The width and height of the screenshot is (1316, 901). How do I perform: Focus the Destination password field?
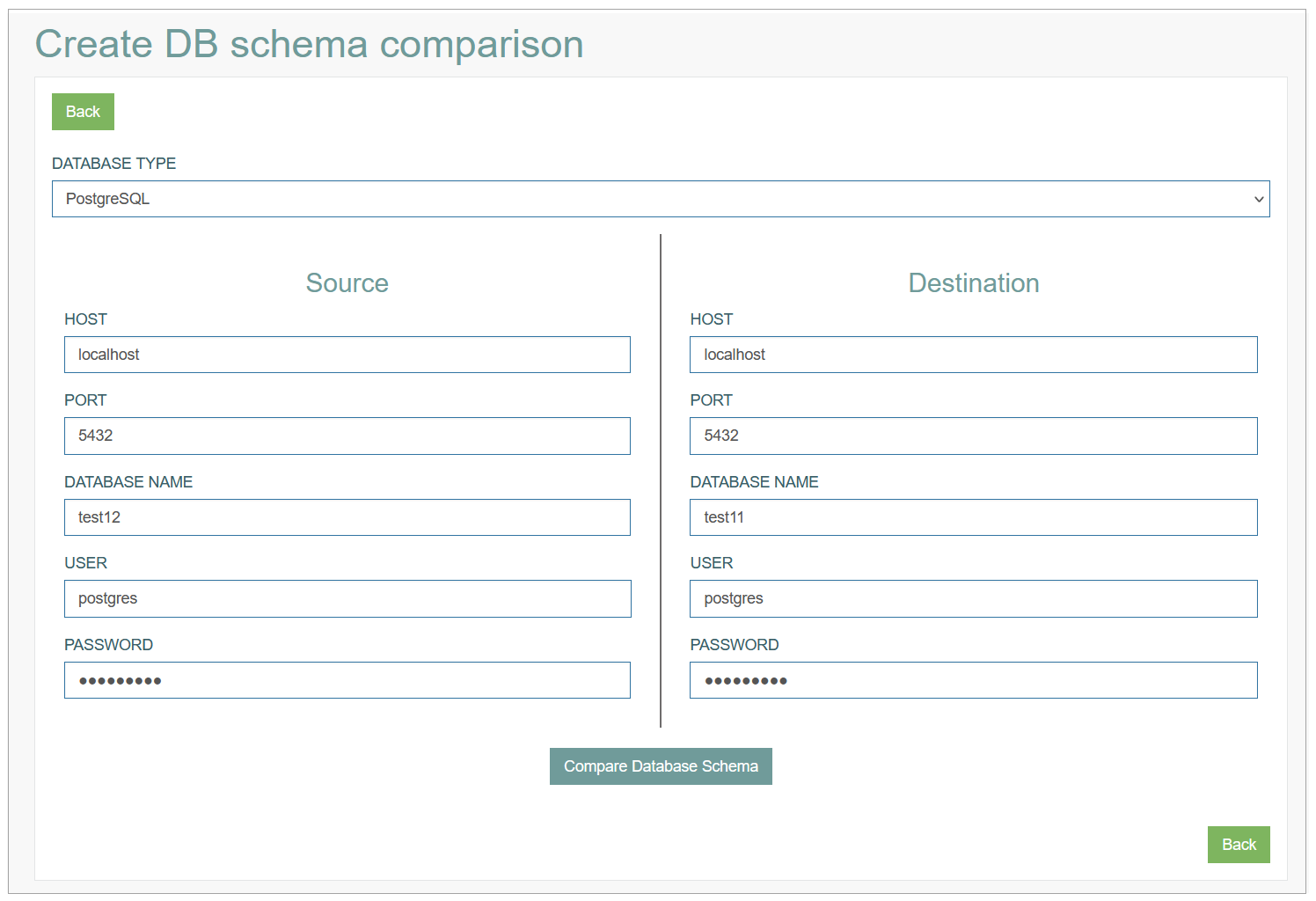[x=974, y=680]
